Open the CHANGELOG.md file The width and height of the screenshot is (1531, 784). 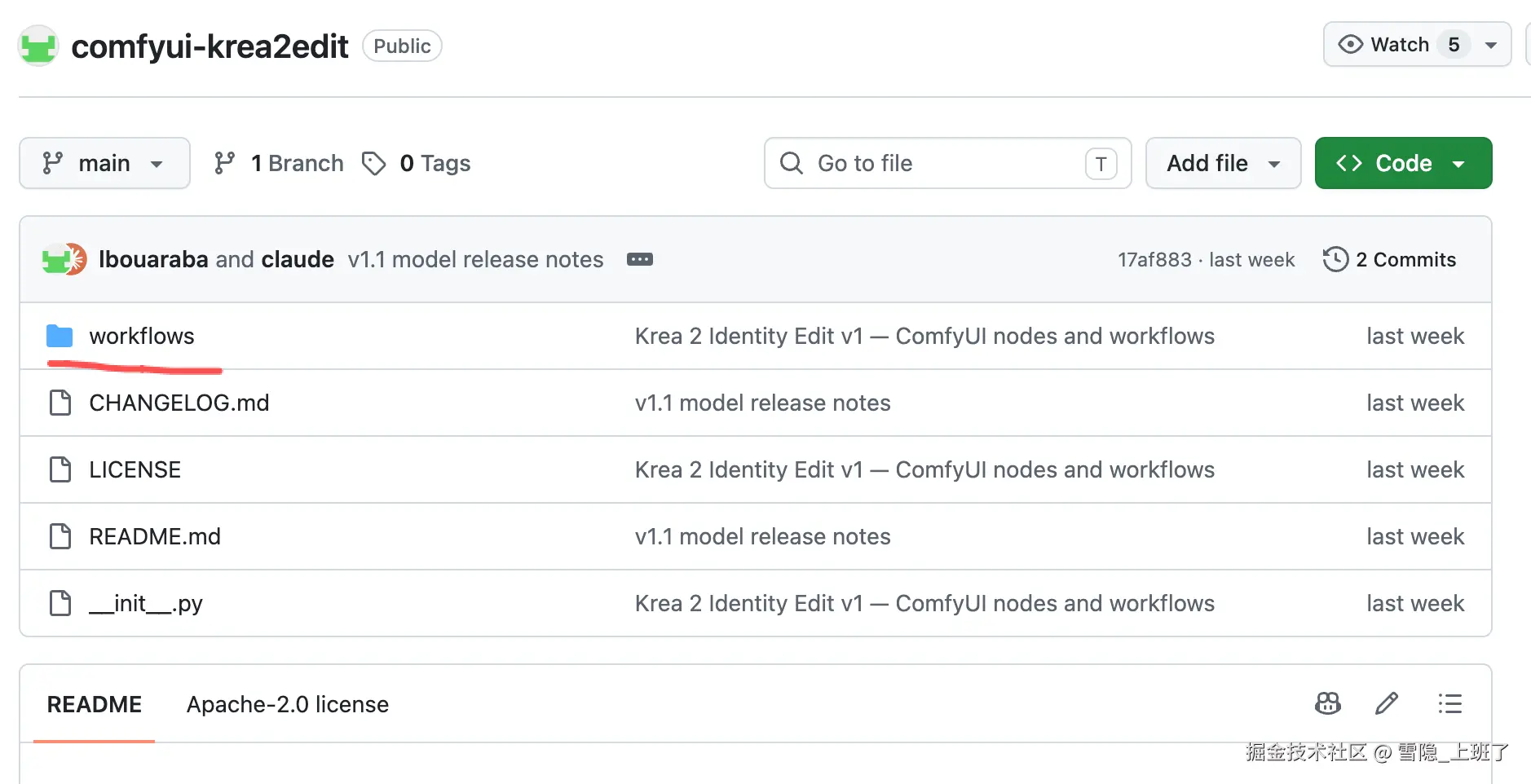179,403
